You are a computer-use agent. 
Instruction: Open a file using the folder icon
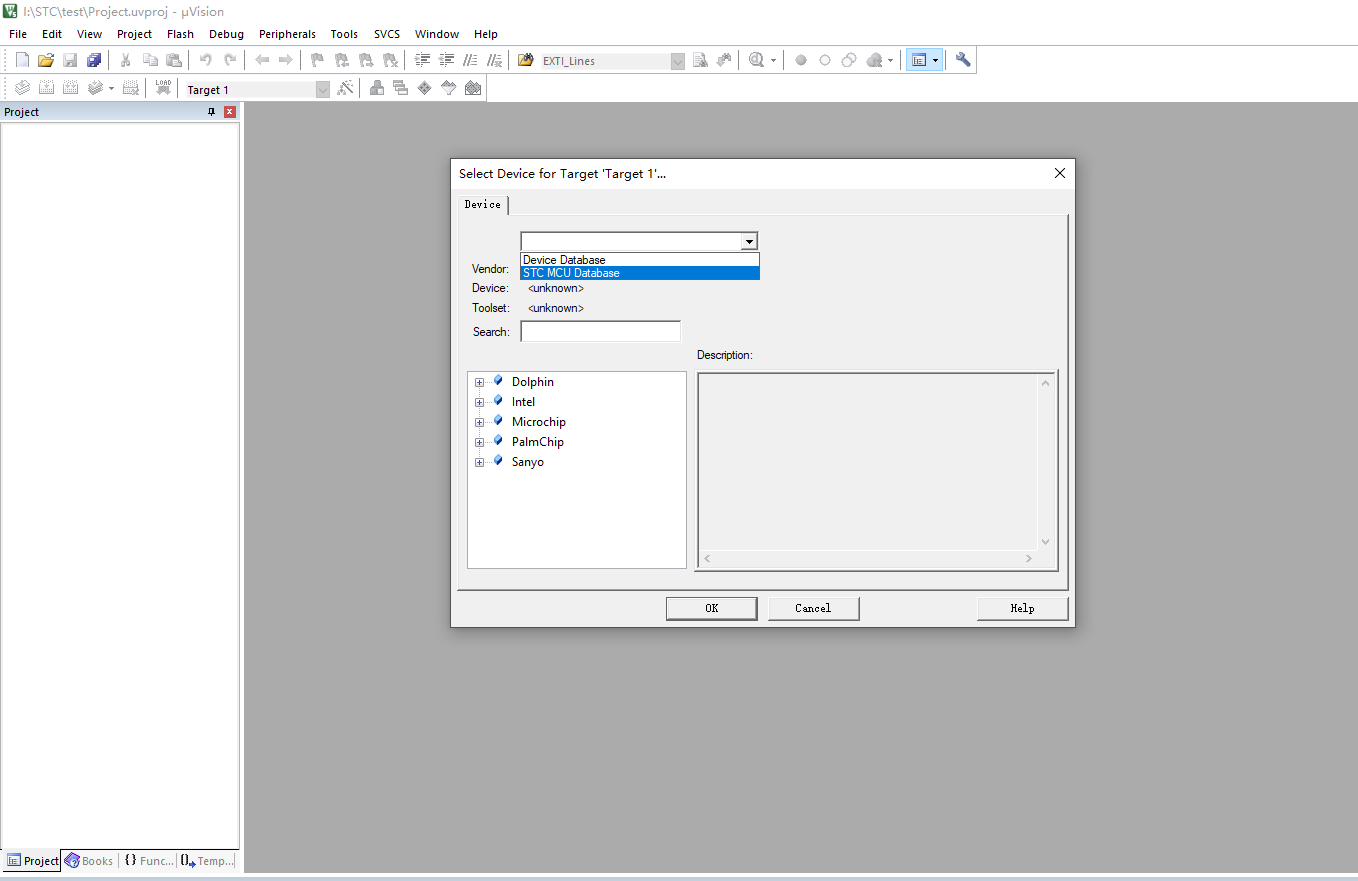(46, 60)
